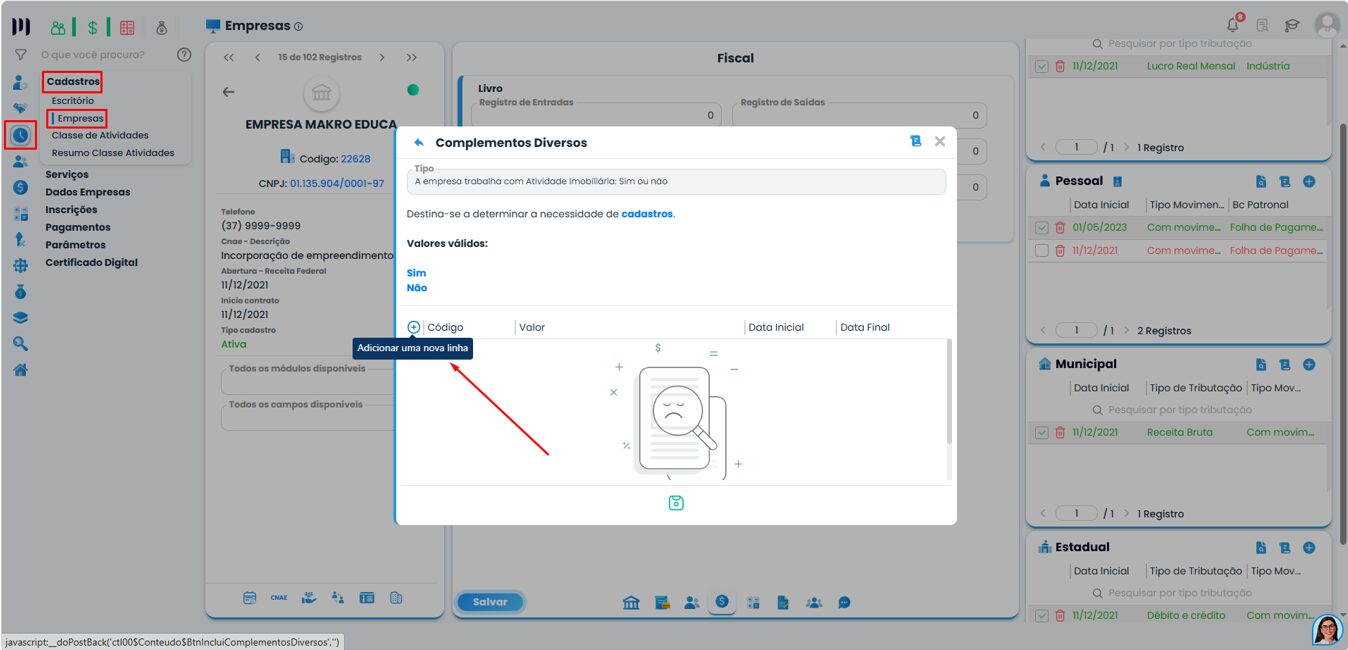
Task: Go to the first company record (<<)
Action: click(229, 57)
